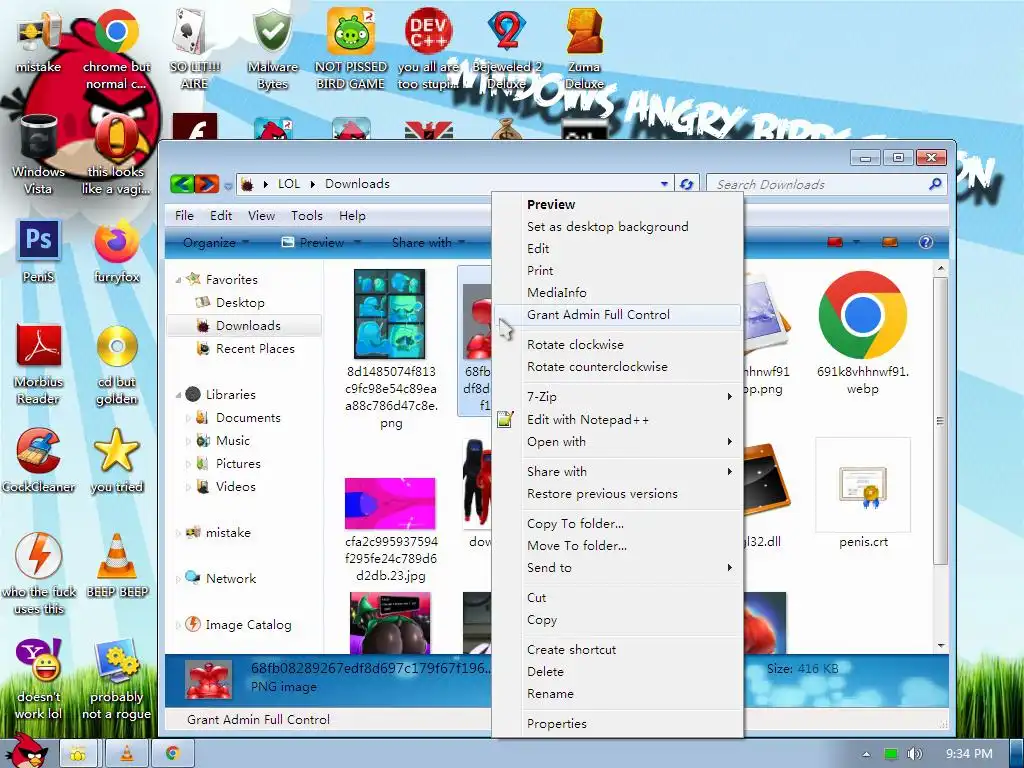This screenshot has width=1024, height=768.
Task: Open recent pages dropdown beside nav arrows
Action: coord(228,185)
